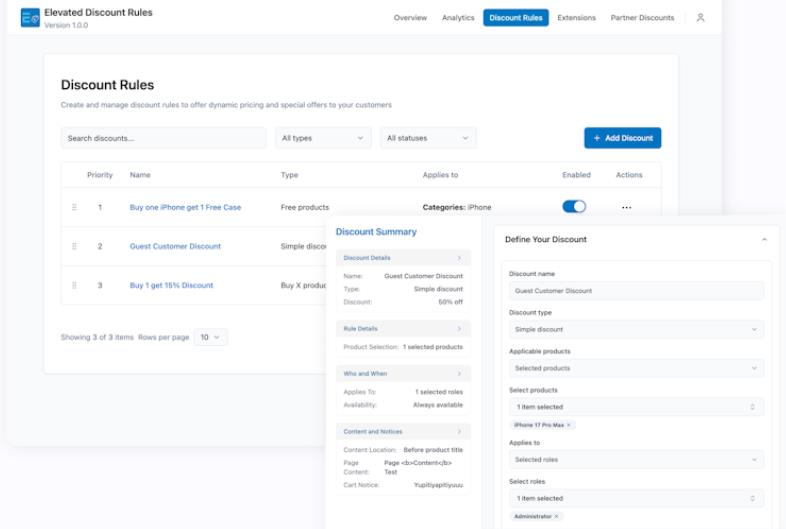This screenshot has height=529, width=786.
Task: Open actions menu for iPhone Free Case rule
Action: coord(627,208)
